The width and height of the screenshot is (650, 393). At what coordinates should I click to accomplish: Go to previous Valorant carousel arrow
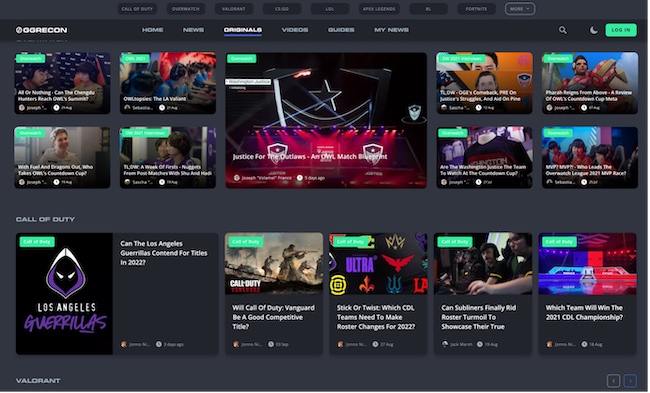tap(614, 381)
